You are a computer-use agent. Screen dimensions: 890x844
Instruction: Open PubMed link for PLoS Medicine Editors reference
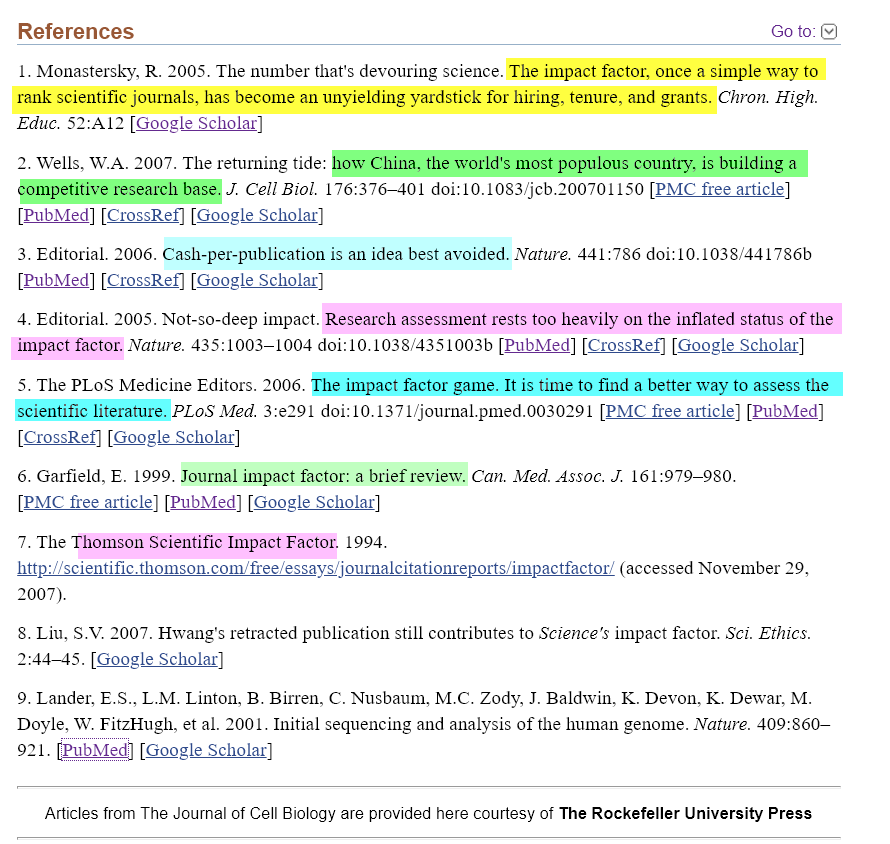tap(785, 411)
